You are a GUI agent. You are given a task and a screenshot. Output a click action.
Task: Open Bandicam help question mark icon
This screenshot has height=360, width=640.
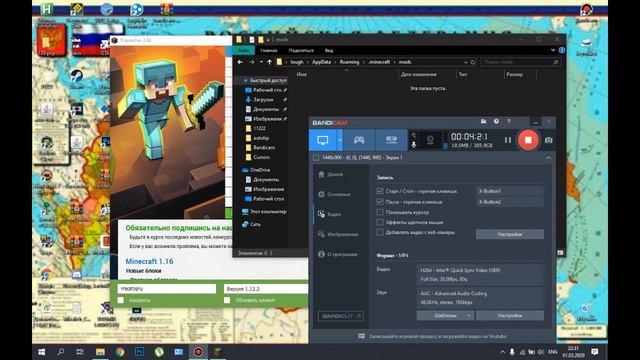[x=509, y=122]
